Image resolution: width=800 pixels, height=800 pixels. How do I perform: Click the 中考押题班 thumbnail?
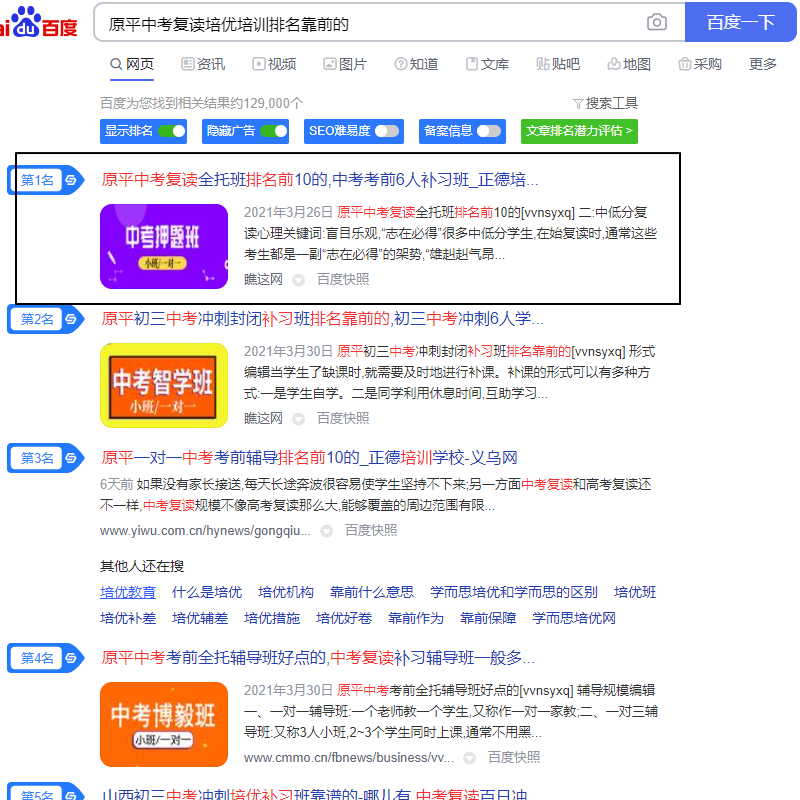164,246
